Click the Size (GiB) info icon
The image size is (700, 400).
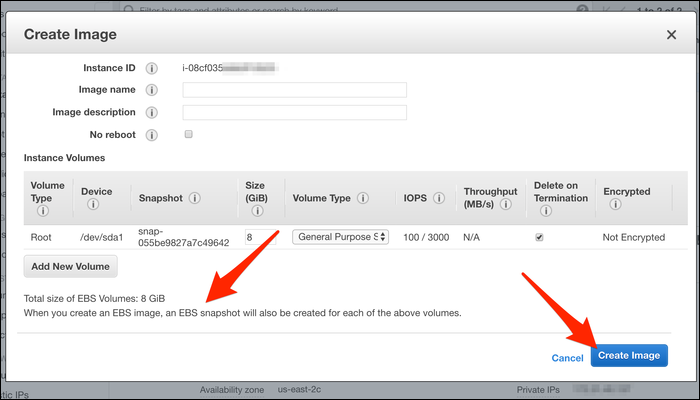coord(257,211)
